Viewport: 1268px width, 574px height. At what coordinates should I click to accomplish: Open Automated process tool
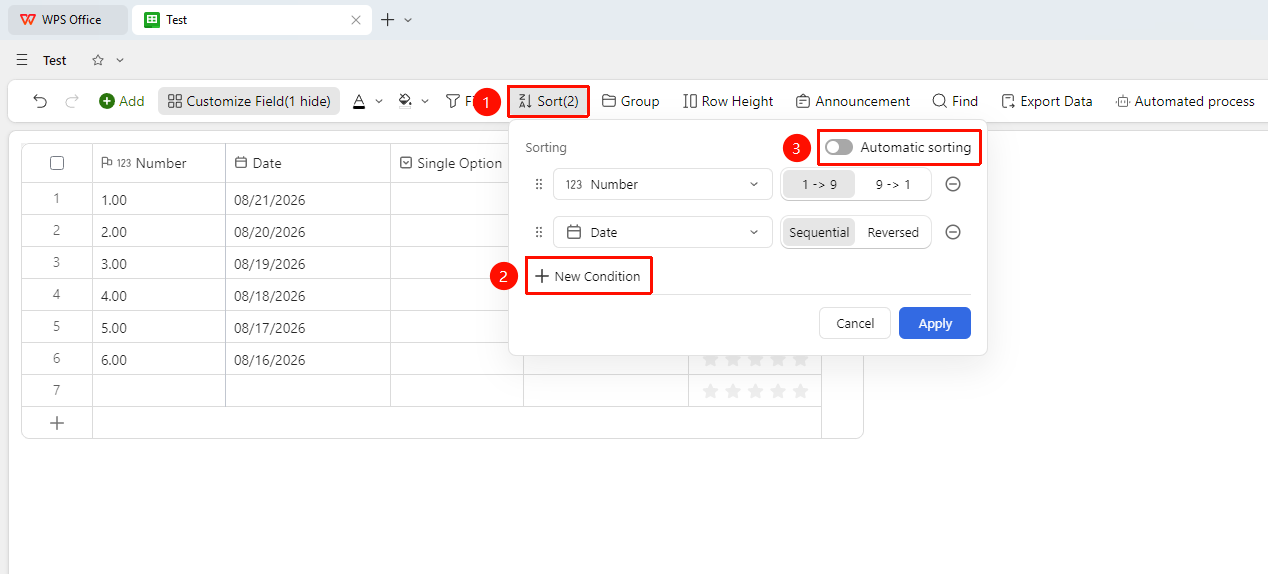(x=1185, y=101)
